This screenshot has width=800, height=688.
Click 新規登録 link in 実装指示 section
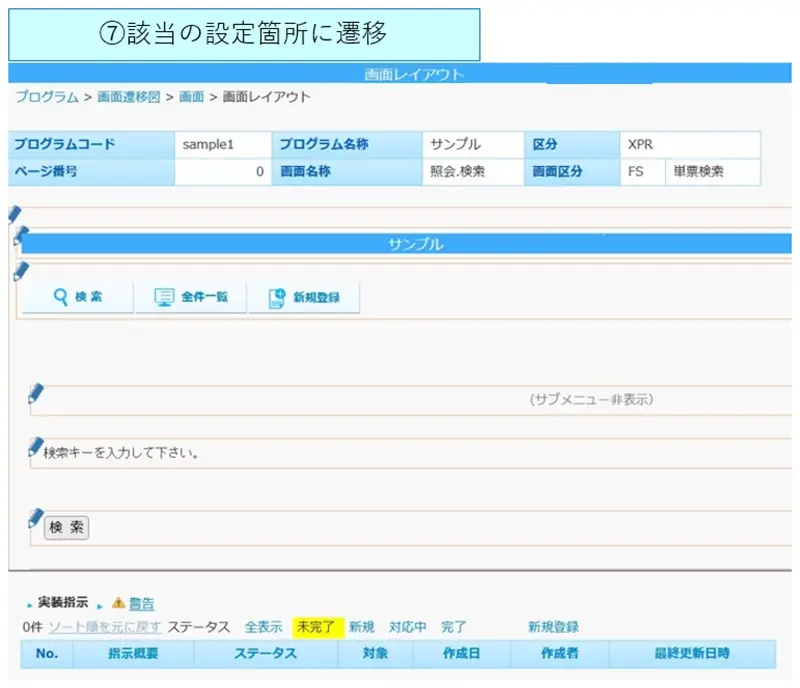point(554,627)
